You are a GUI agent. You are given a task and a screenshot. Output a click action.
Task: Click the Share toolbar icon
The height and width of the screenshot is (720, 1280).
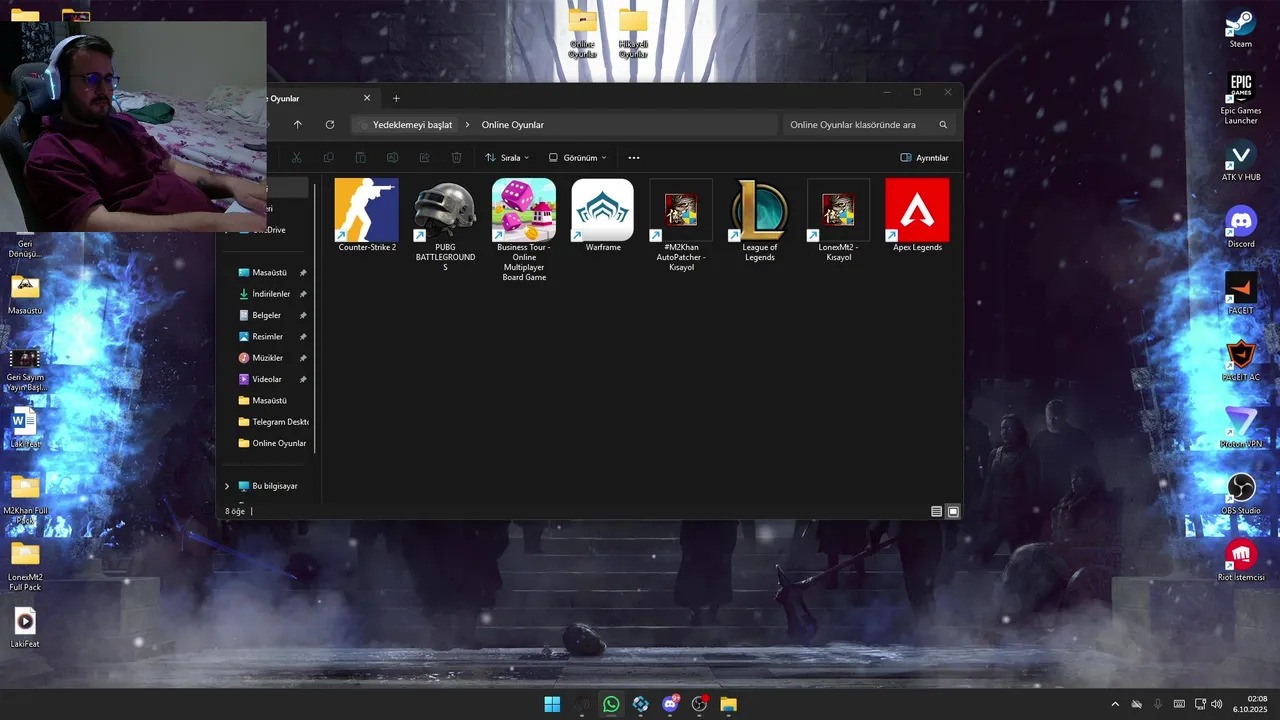point(424,157)
